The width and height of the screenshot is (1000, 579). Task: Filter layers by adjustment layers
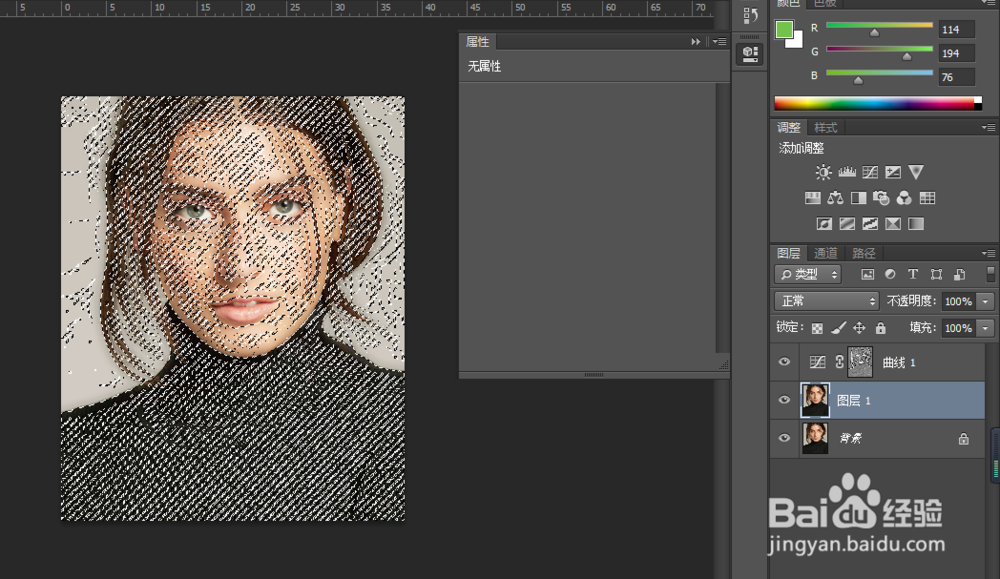click(890, 275)
